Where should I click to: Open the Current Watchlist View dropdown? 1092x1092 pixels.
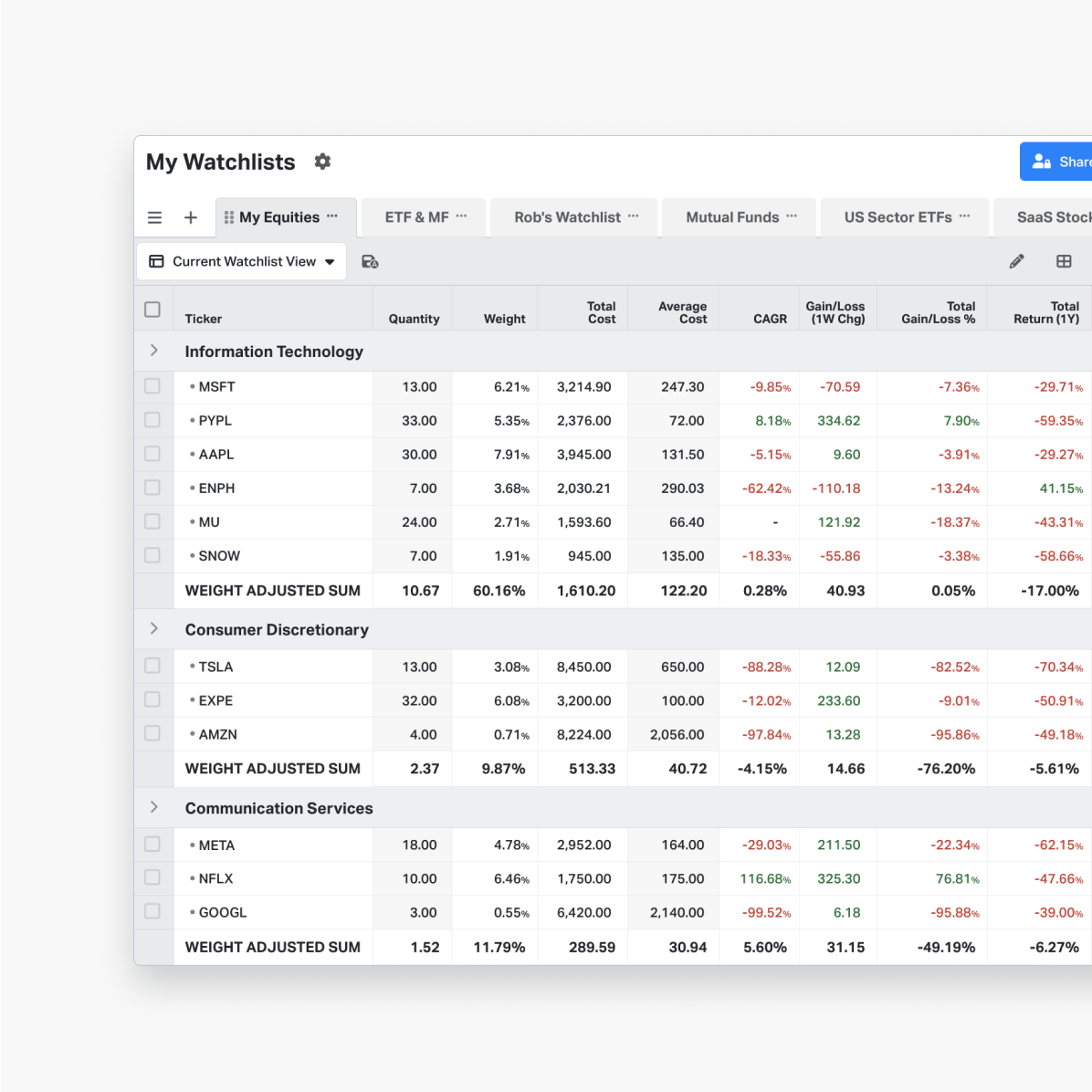(x=242, y=261)
